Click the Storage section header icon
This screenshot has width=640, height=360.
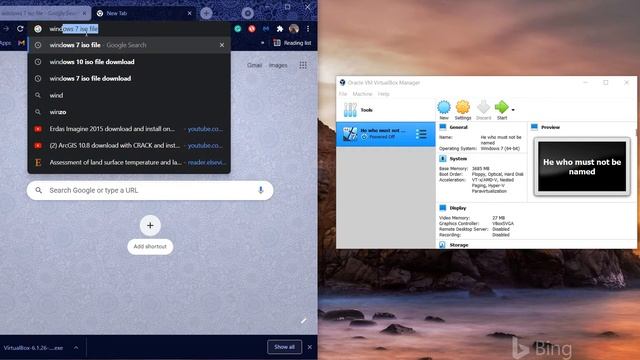pyautogui.click(x=442, y=245)
